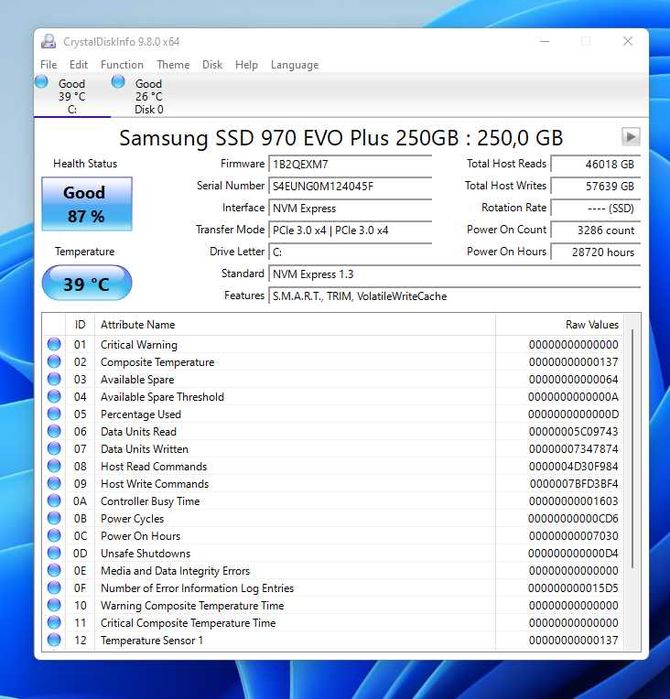Click the Power On Count value 3286 count
670x699 pixels.
[596, 230]
